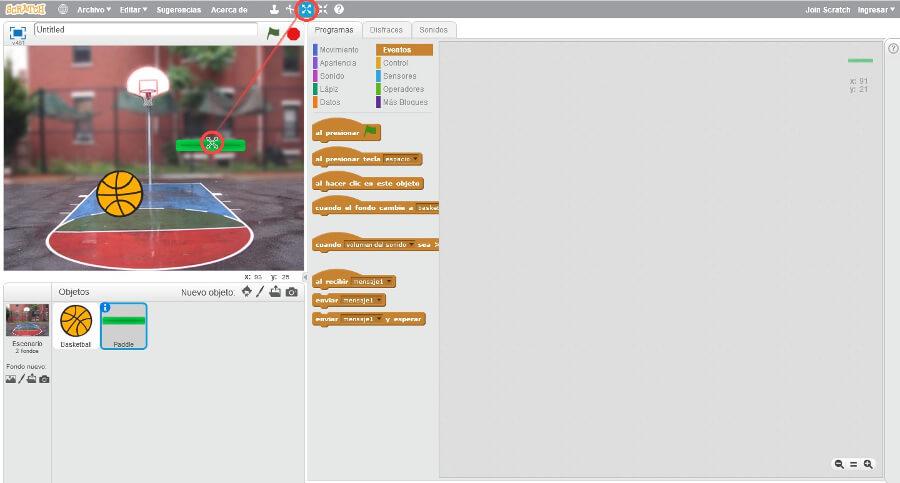Switch to the Programas tab
900x483 pixels.
tap(334, 30)
